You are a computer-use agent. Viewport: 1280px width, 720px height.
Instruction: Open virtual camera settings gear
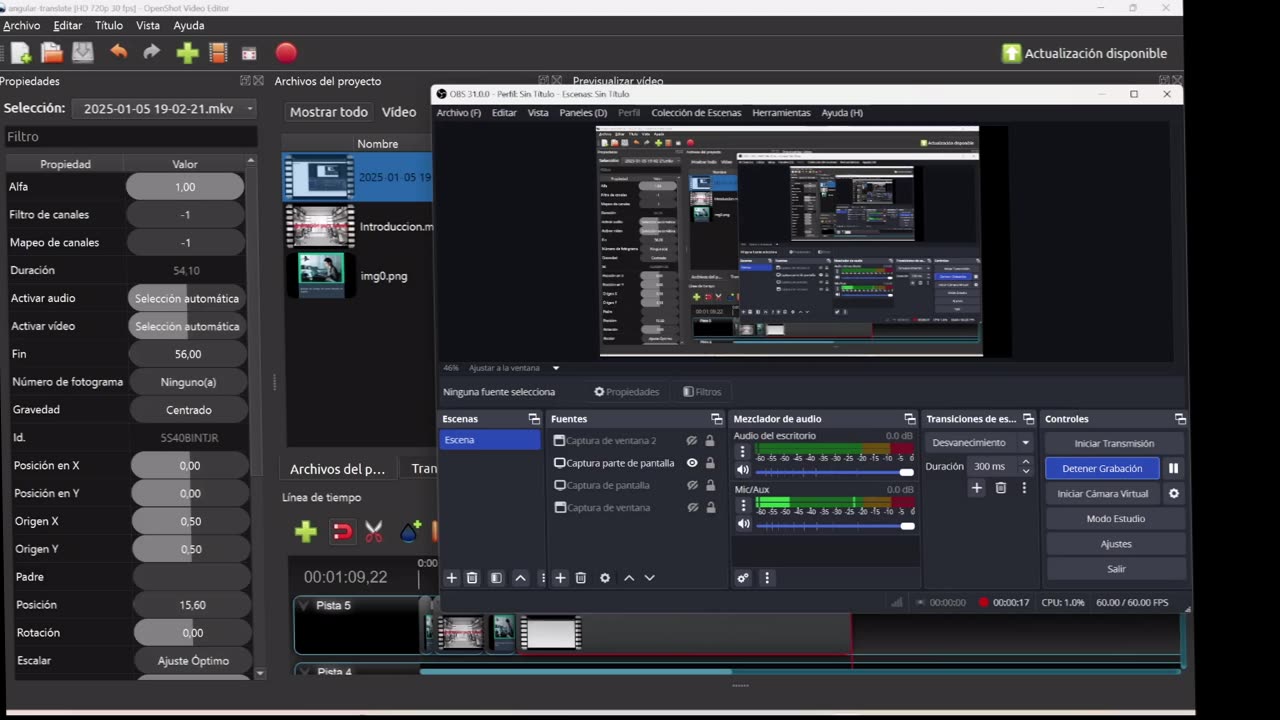1174,493
